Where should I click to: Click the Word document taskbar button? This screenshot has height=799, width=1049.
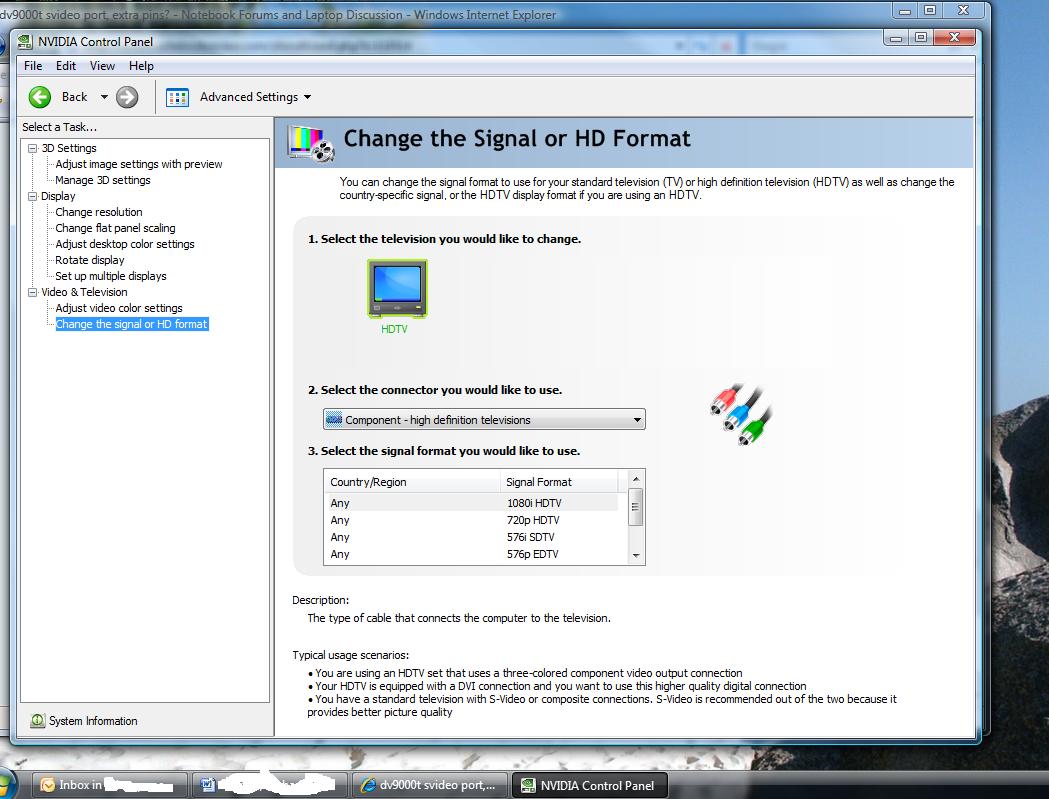pyautogui.click(x=270, y=785)
